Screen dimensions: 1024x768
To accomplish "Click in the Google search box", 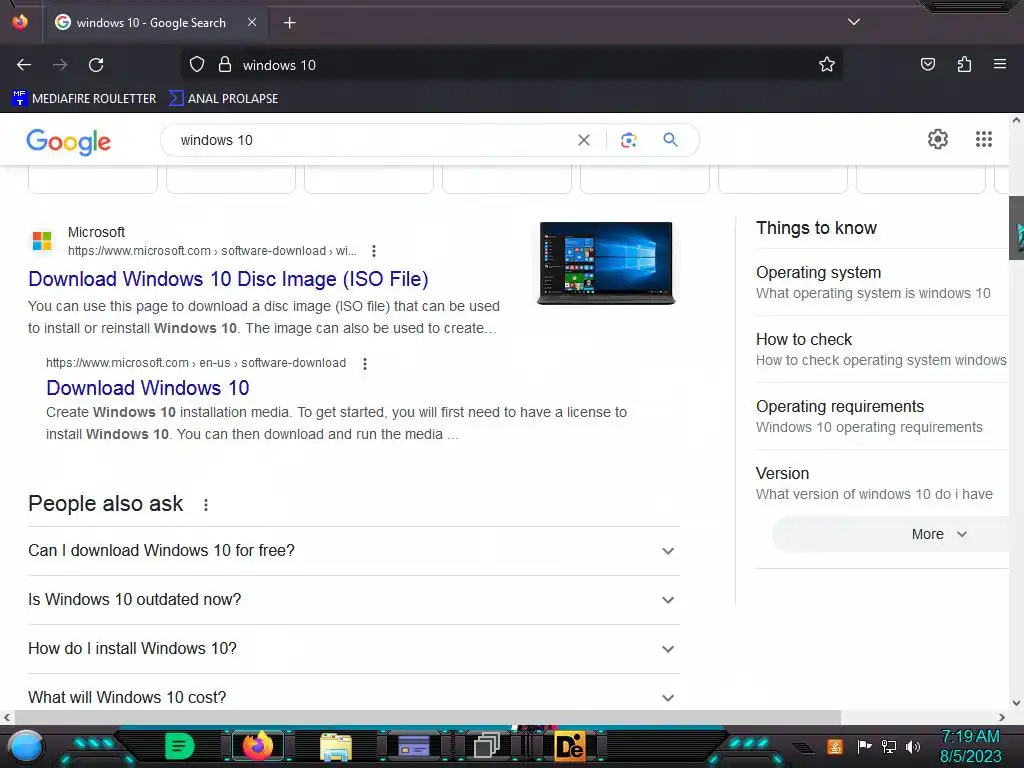I will click(372, 140).
